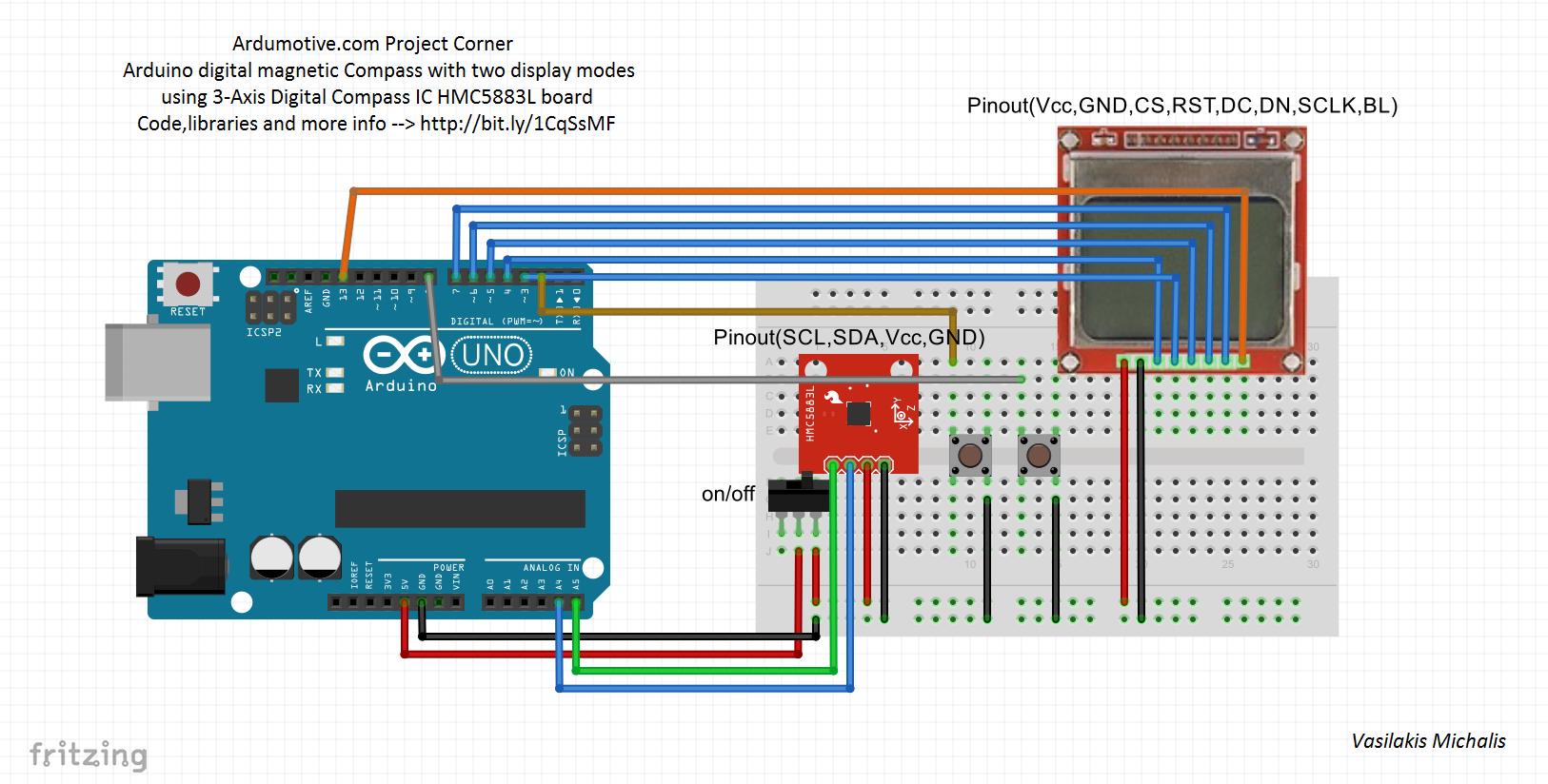The height and width of the screenshot is (784, 1548).
Task: Select the red HMC5883L compass board
Action: [859, 414]
